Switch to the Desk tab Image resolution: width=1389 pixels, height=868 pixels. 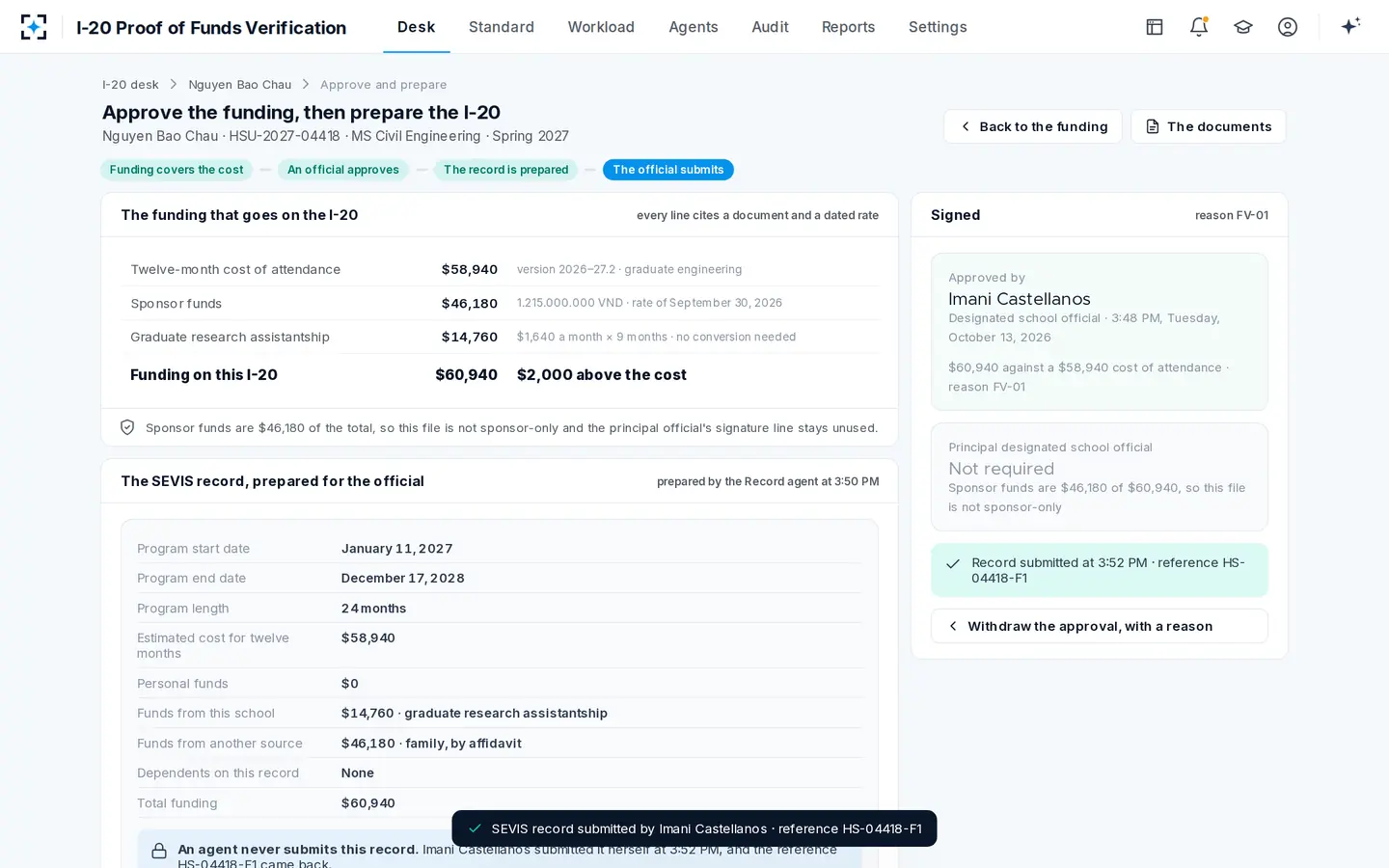(417, 27)
